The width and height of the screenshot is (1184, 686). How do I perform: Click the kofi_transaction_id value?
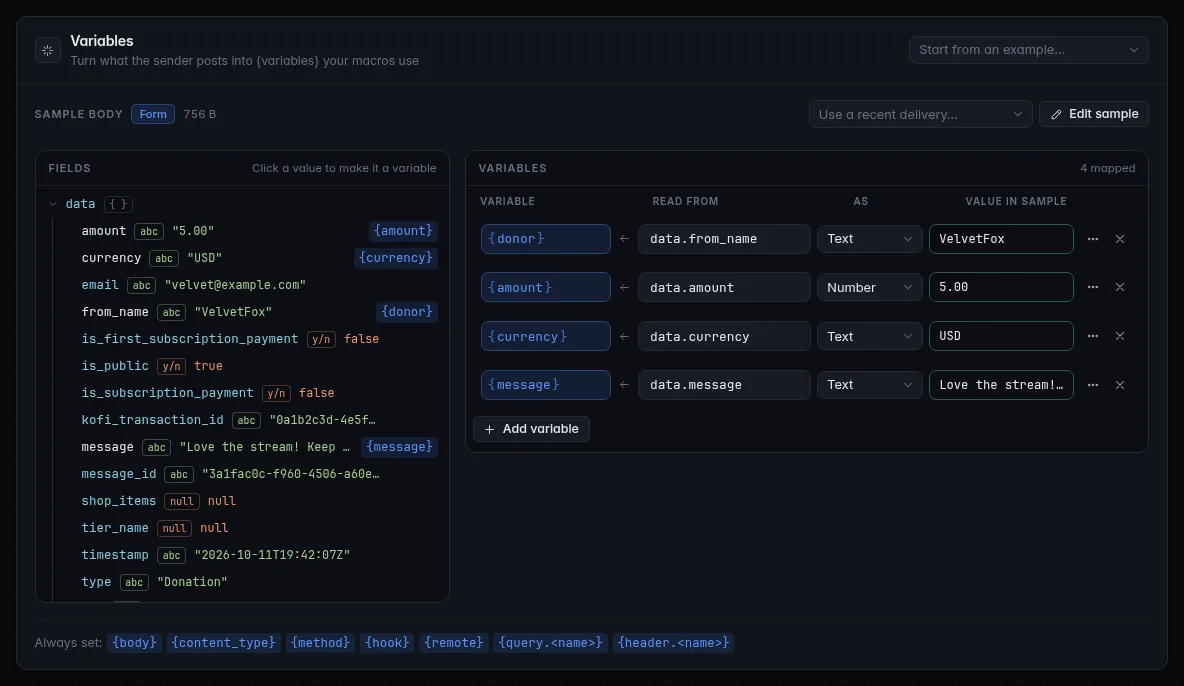coord(322,420)
